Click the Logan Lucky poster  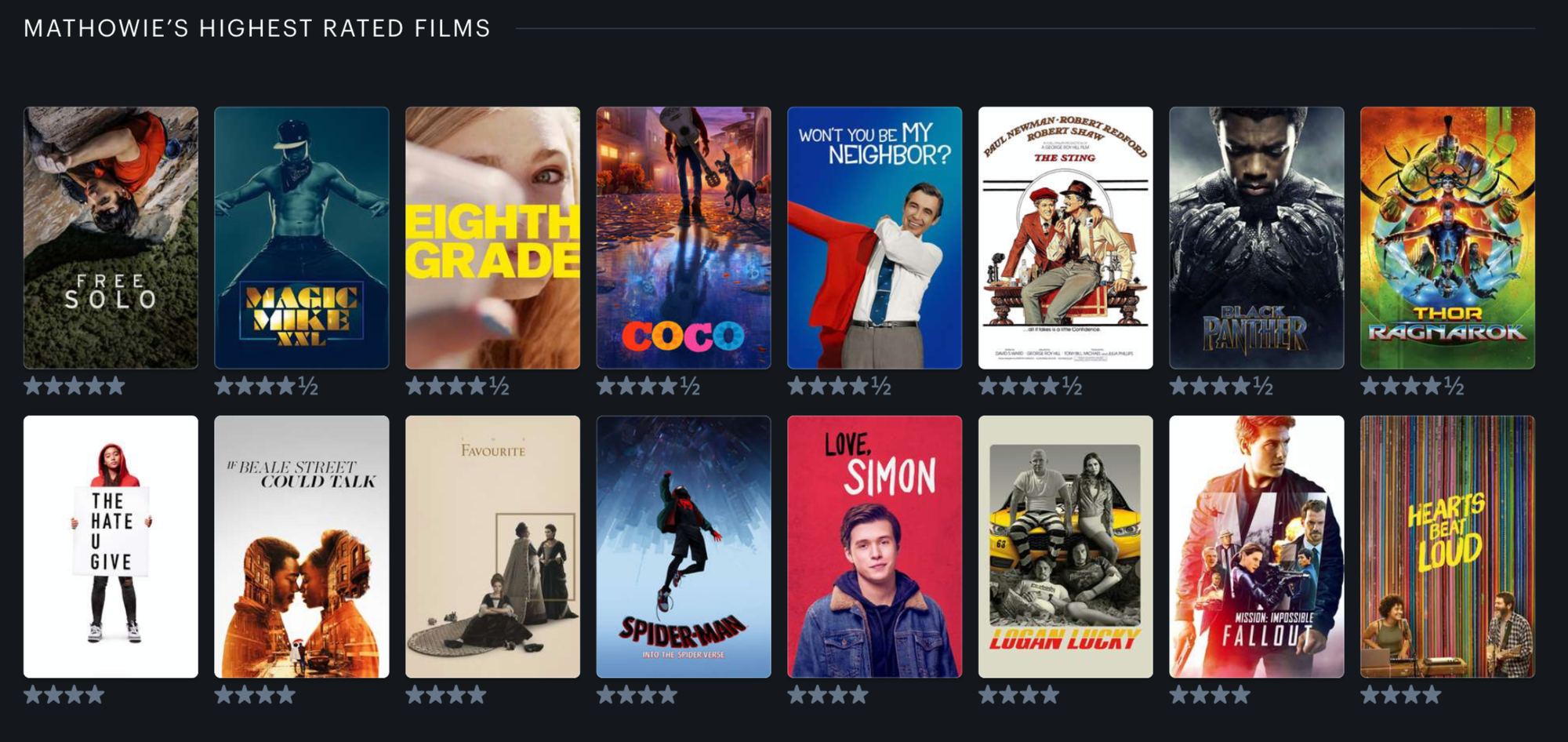pos(1065,547)
